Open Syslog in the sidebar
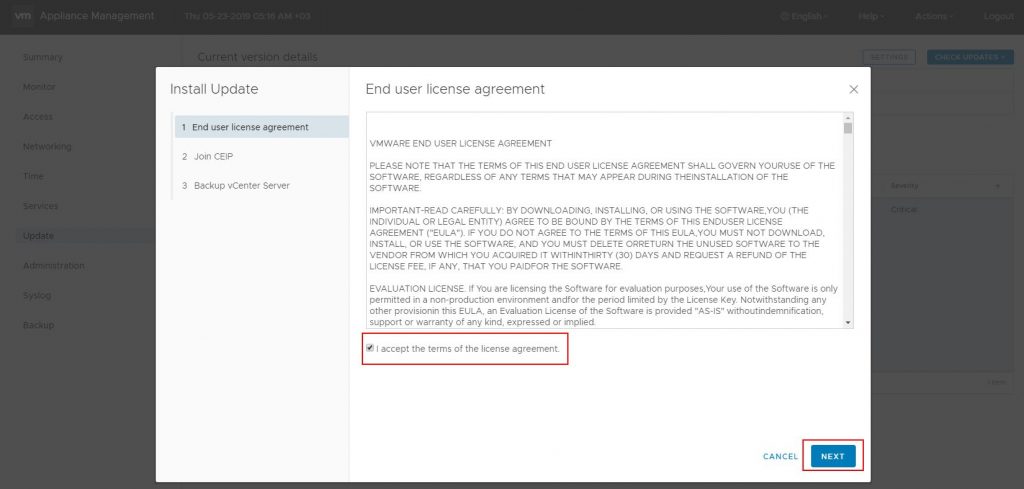The image size is (1024, 489). point(37,295)
